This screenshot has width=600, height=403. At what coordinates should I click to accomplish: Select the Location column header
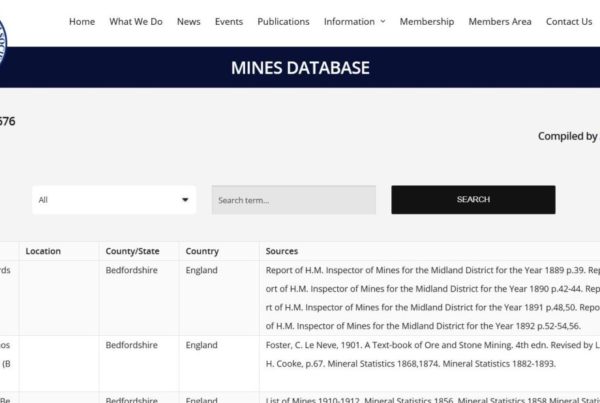43,251
